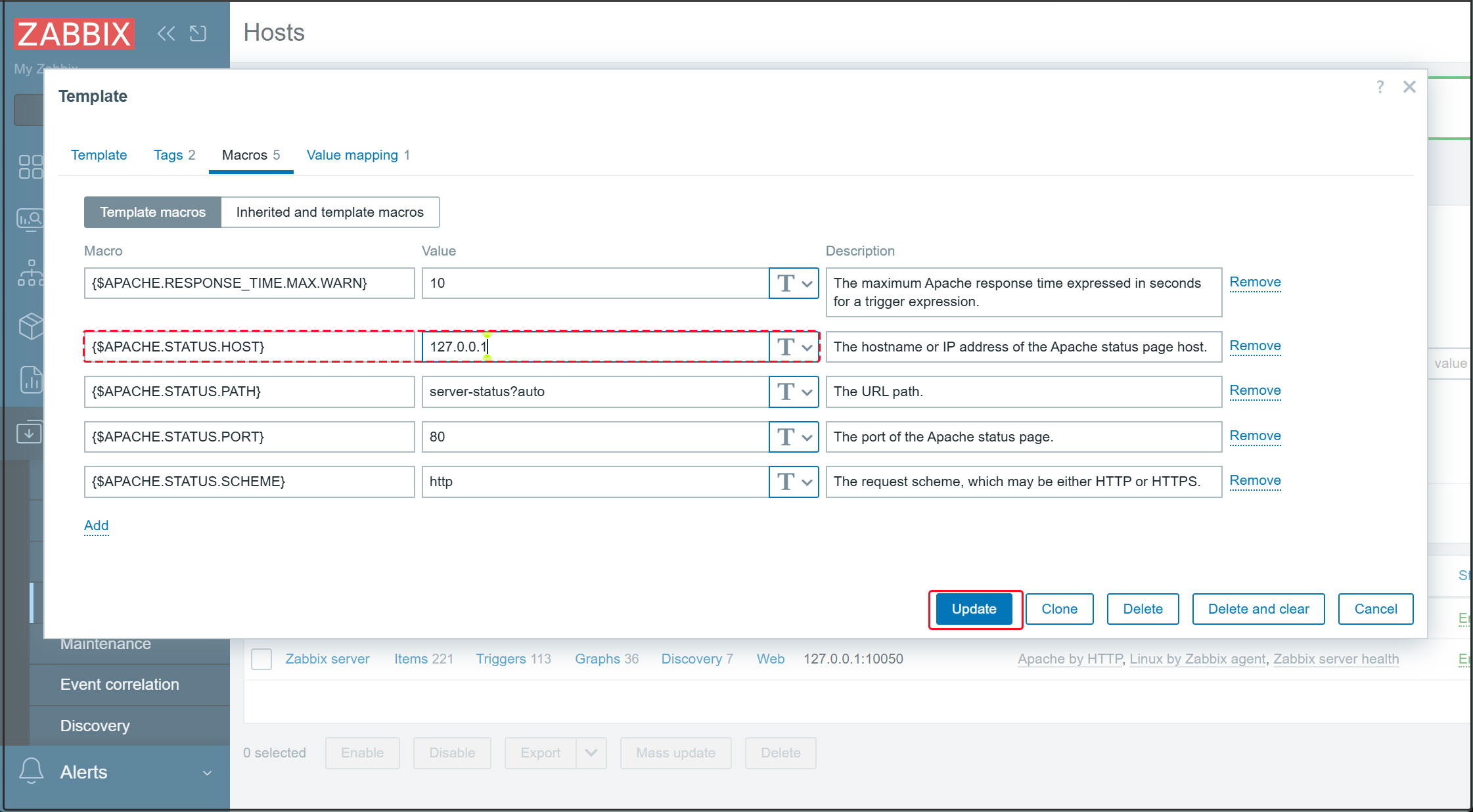Open the Dashboards grid icon in sidebar
Screen dimensions: 1473x812
30,167
